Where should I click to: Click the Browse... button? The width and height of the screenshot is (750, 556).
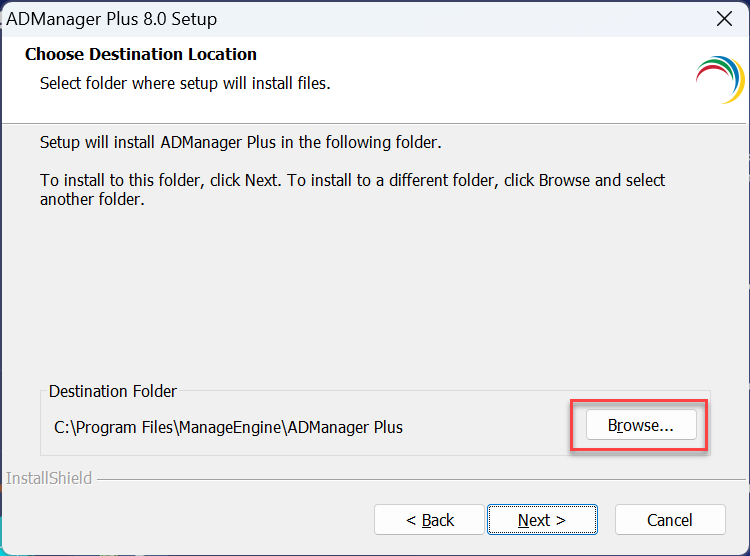click(x=640, y=426)
